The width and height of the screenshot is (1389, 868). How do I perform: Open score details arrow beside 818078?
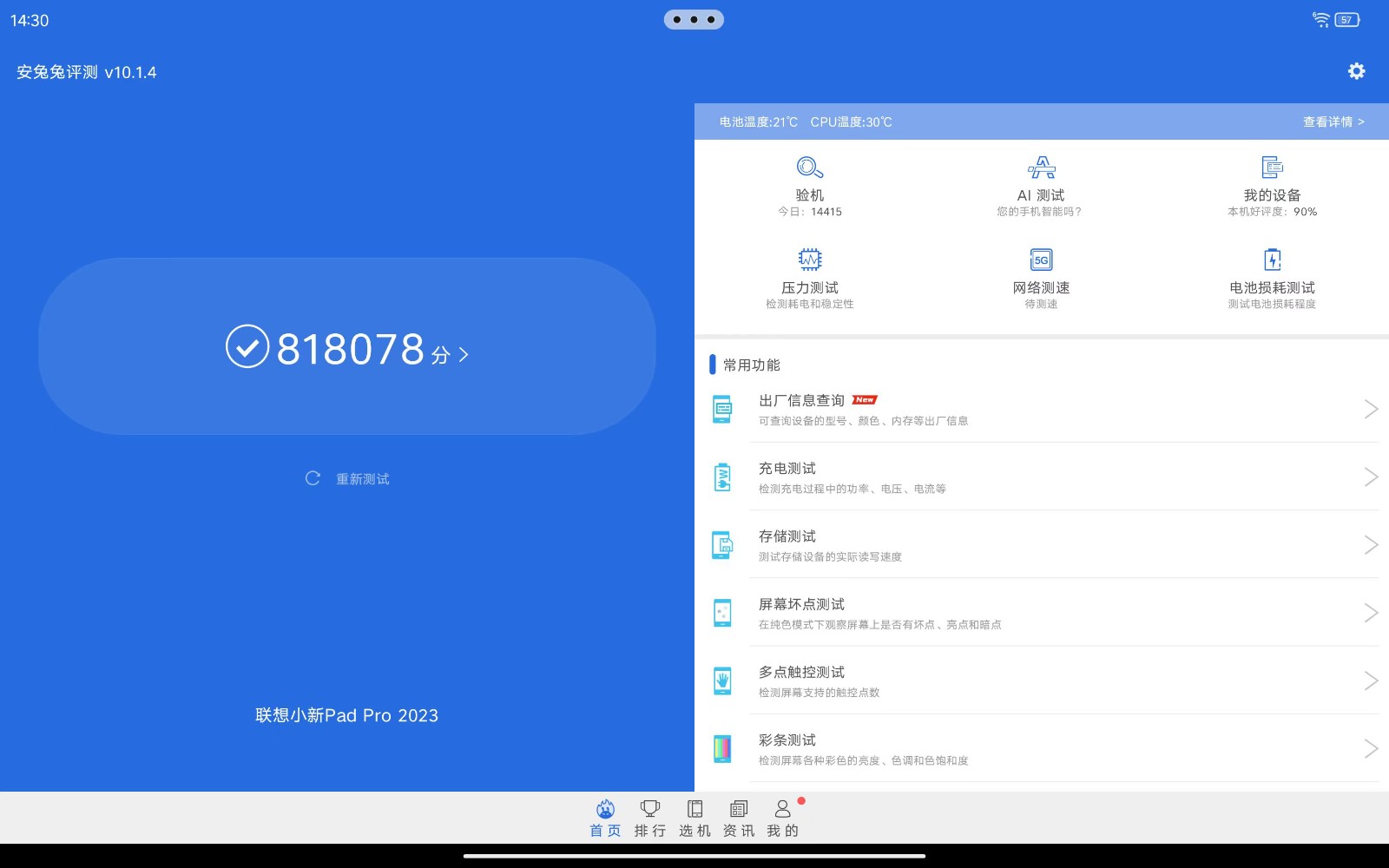coord(464,354)
